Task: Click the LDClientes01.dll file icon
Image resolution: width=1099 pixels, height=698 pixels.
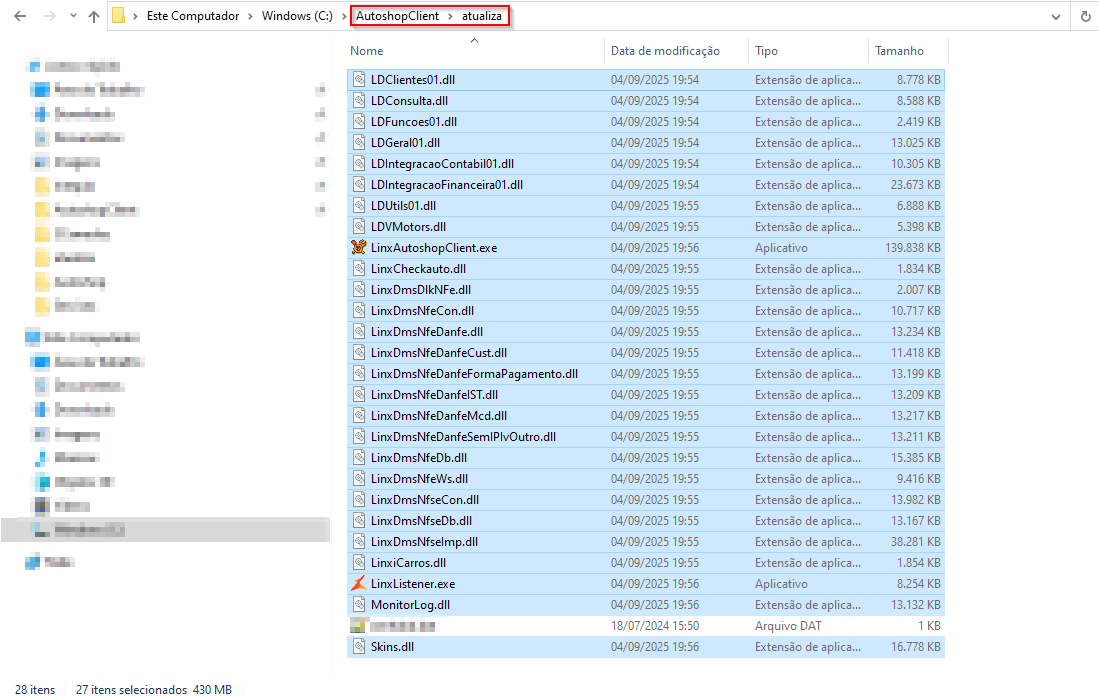Action: 359,79
